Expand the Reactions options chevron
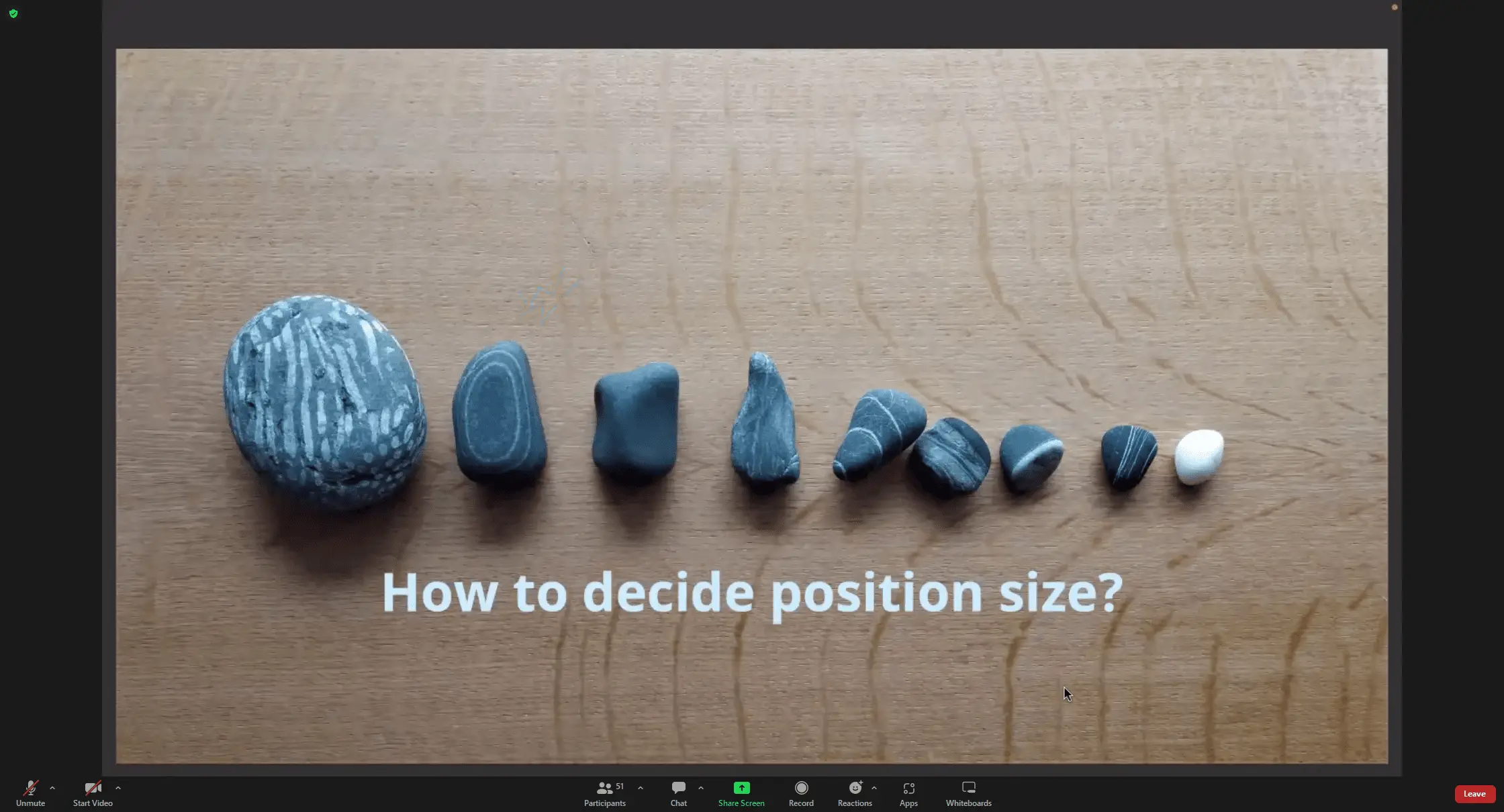Screen dimensions: 1504x812 (x=874, y=788)
